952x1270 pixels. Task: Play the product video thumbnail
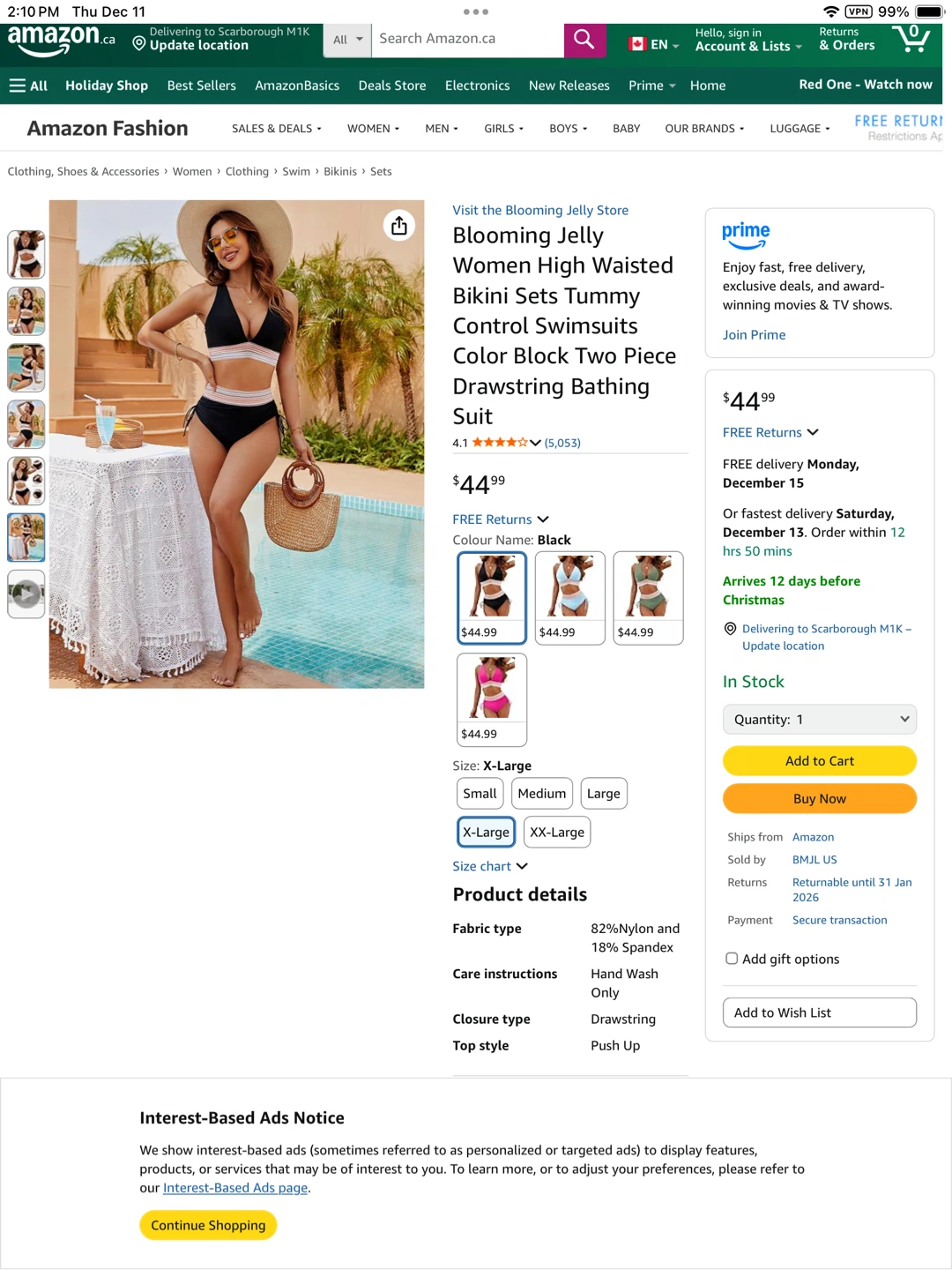tap(26, 594)
